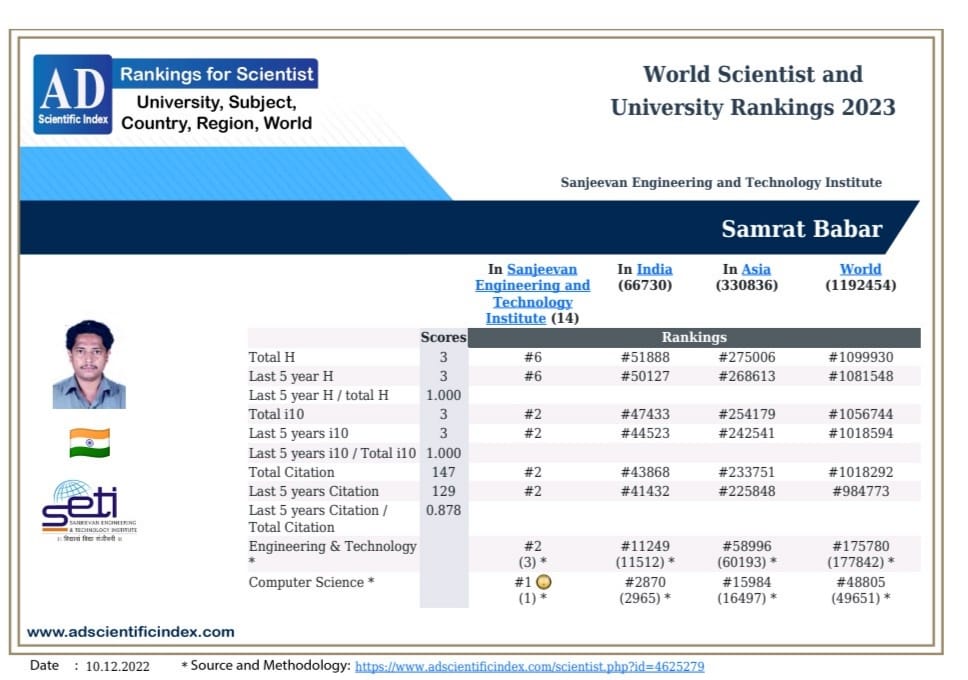Screen dimensions: 968x680
Task: Click India rank #51888 for Total H
Action: [645, 357]
